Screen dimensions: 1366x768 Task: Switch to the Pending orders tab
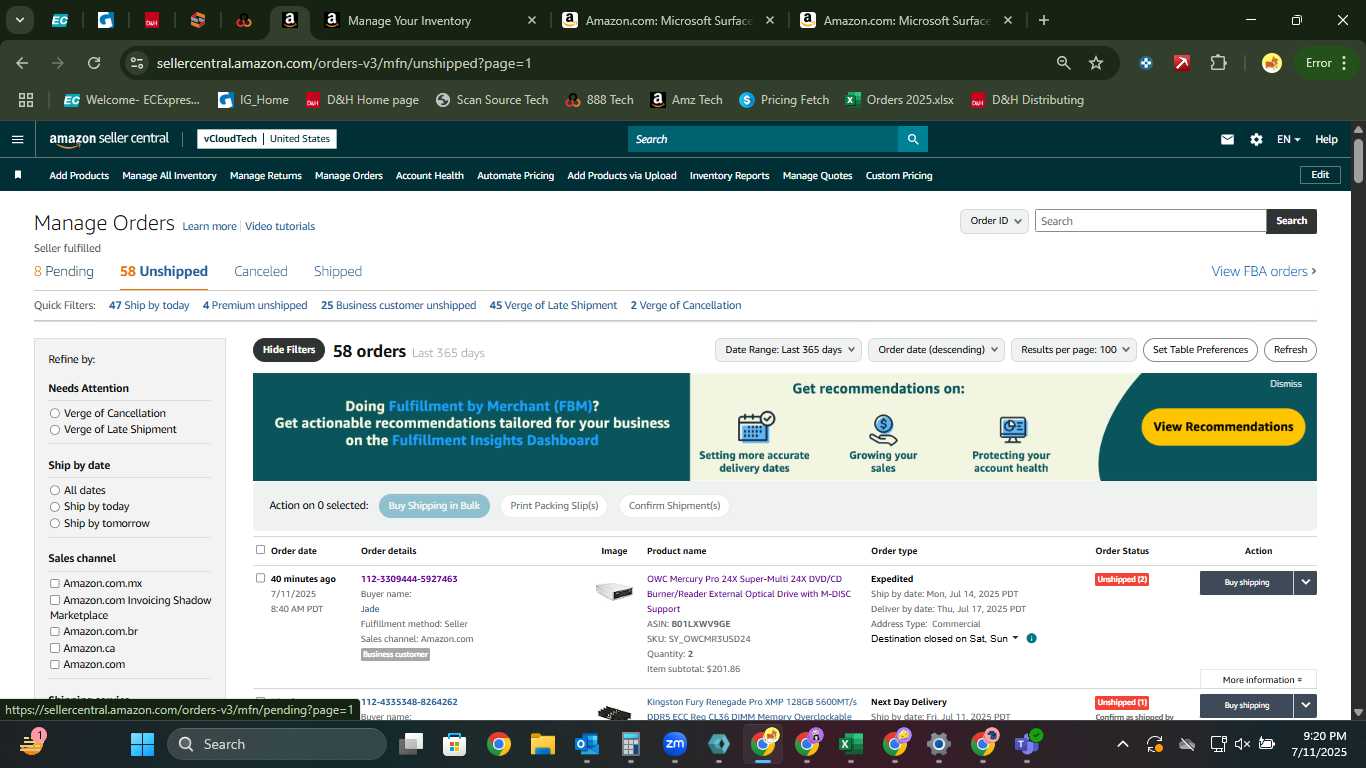point(64,271)
